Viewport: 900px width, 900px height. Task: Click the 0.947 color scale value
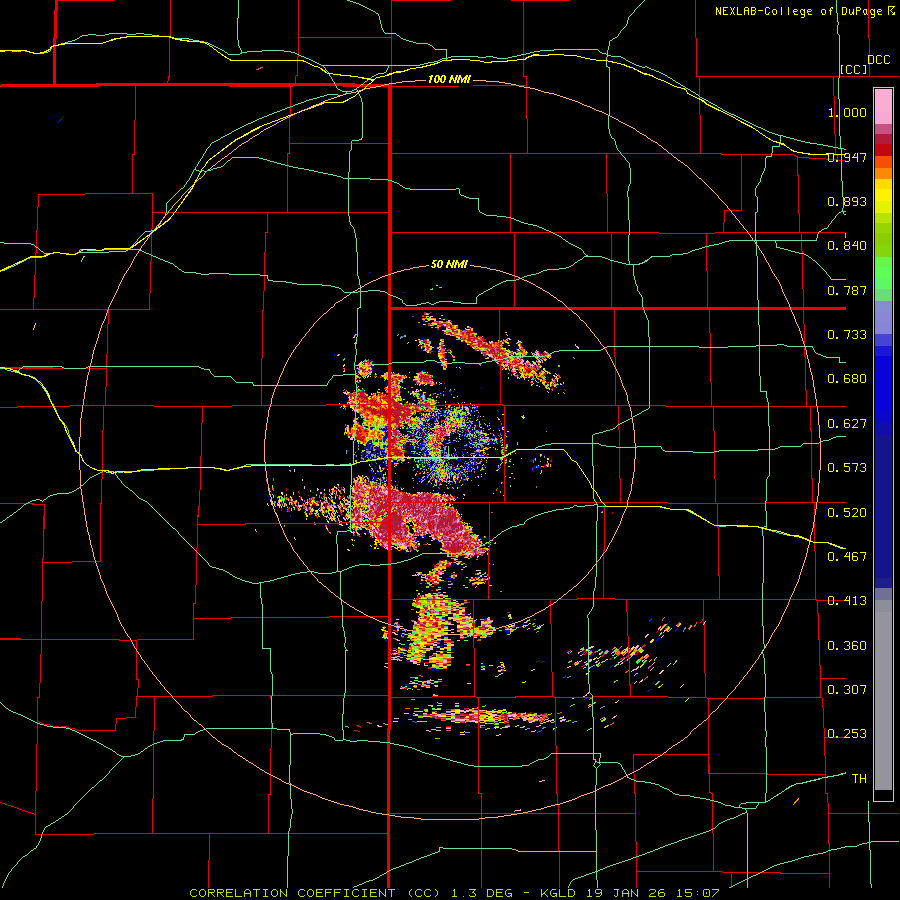tap(847, 157)
